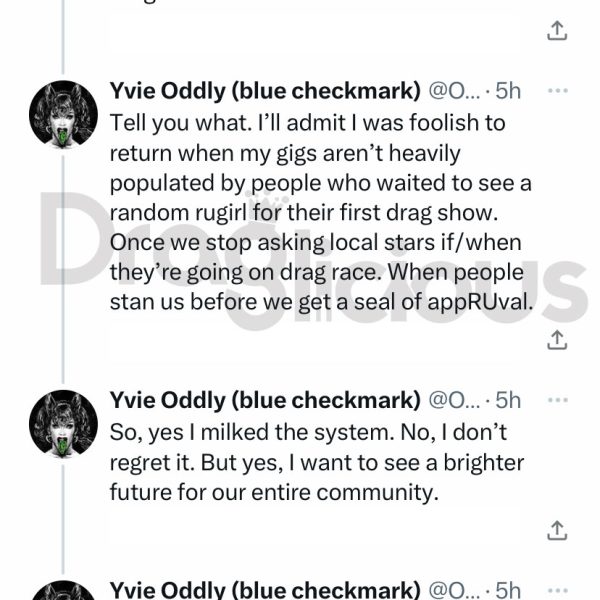Viewport: 600px width, 600px height.
Task: Open the @O... handle on 'Tell you what' tweet
Action: (454, 91)
